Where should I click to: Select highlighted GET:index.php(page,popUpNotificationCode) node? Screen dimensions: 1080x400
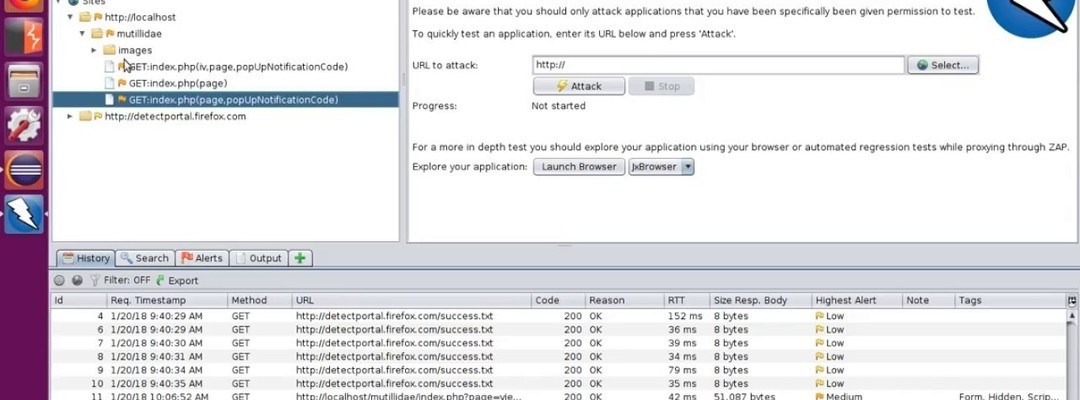(233, 100)
